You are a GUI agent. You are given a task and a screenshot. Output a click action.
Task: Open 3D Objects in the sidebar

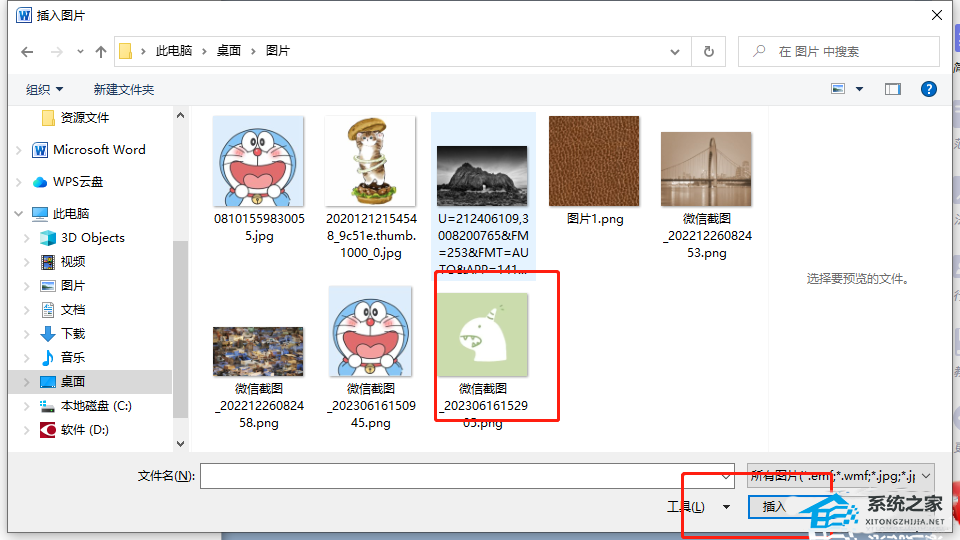82,238
